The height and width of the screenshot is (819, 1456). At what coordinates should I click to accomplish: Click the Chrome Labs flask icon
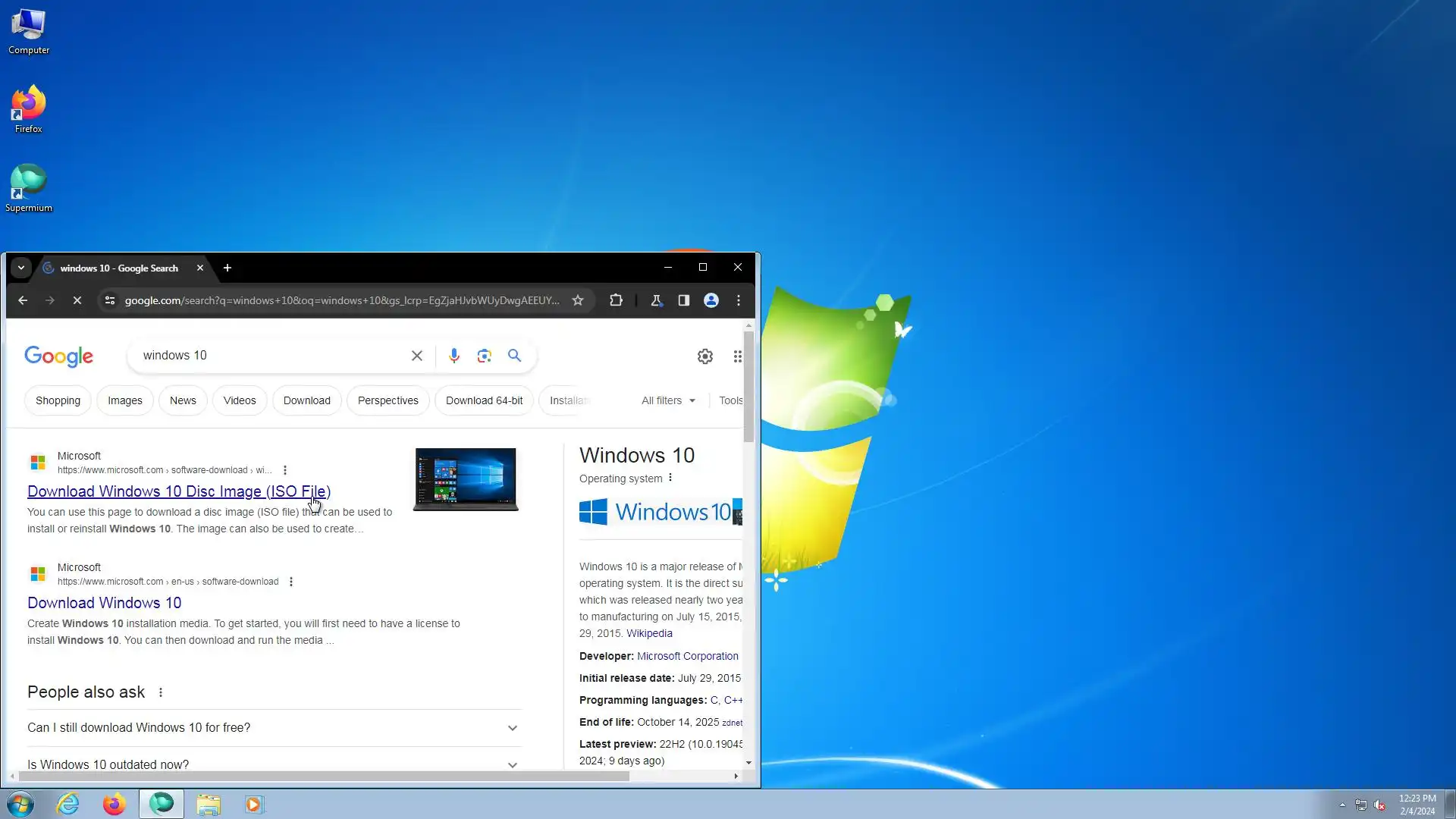click(x=657, y=300)
